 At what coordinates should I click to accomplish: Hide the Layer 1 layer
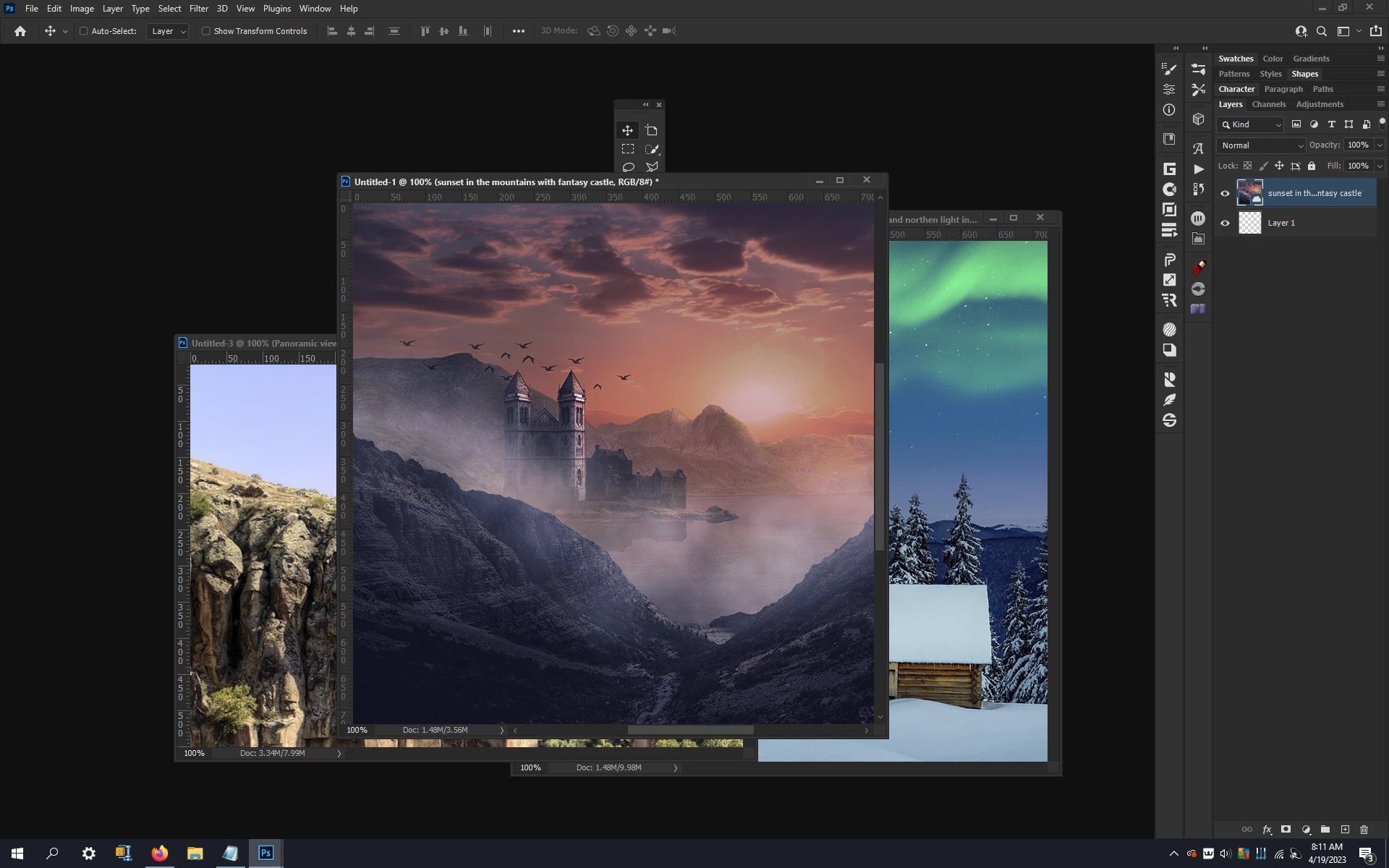click(x=1225, y=223)
